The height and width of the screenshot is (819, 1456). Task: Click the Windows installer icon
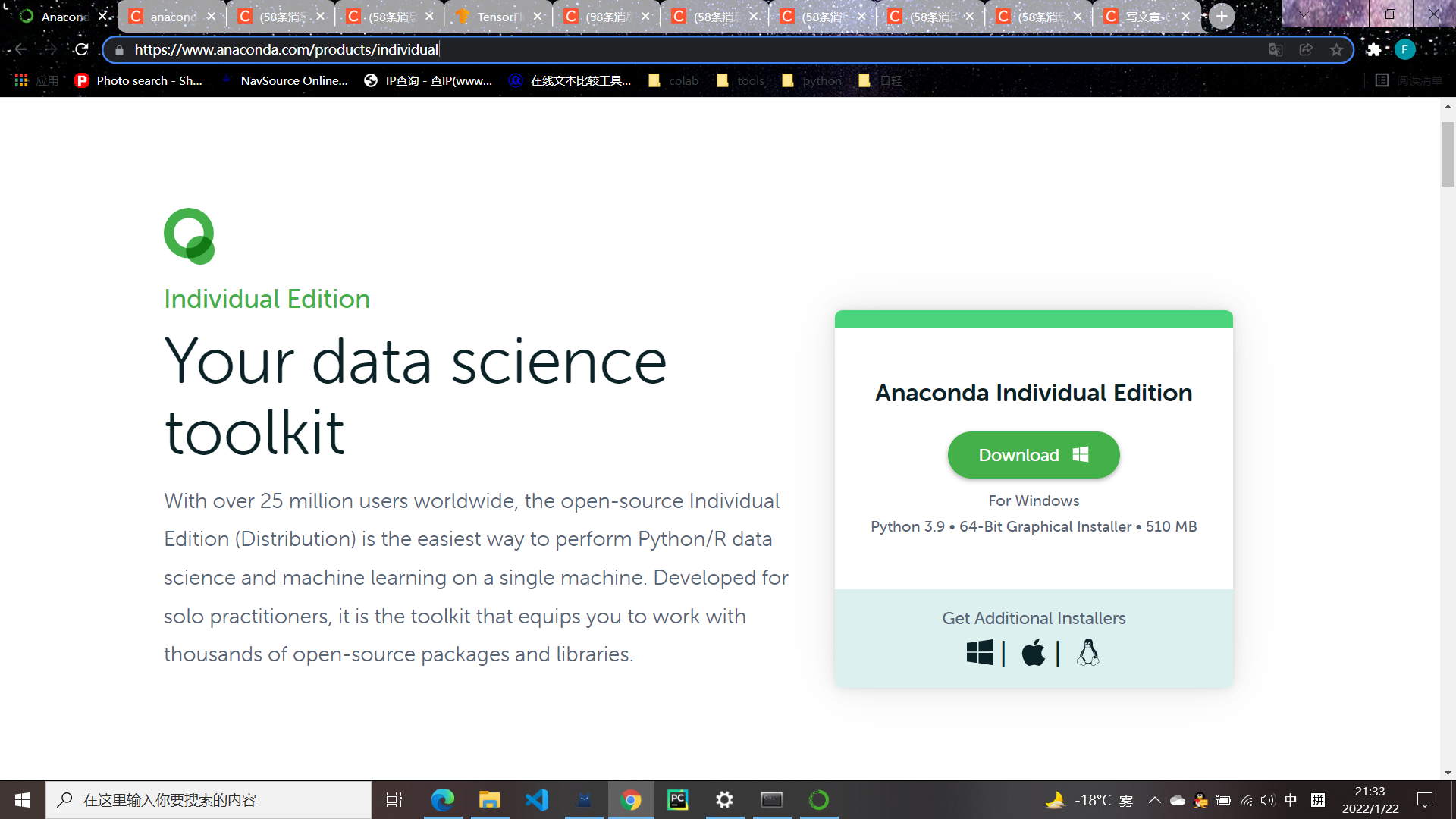pyautogui.click(x=980, y=653)
